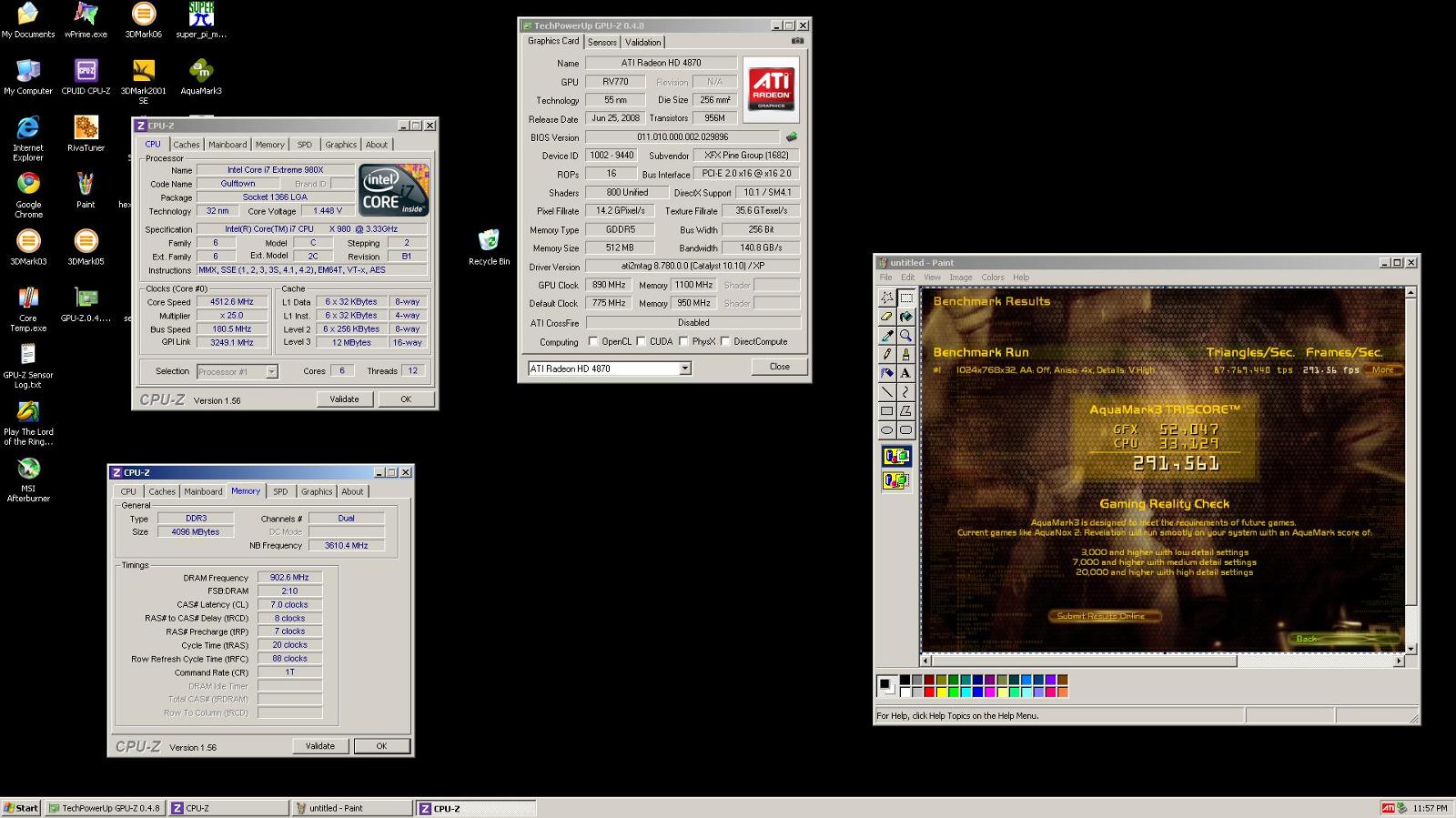Viewport: 1456px width, 818px height.
Task: Select the Core Temp.exe desktop icon
Action: pyautogui.click(x=28, y=309)
